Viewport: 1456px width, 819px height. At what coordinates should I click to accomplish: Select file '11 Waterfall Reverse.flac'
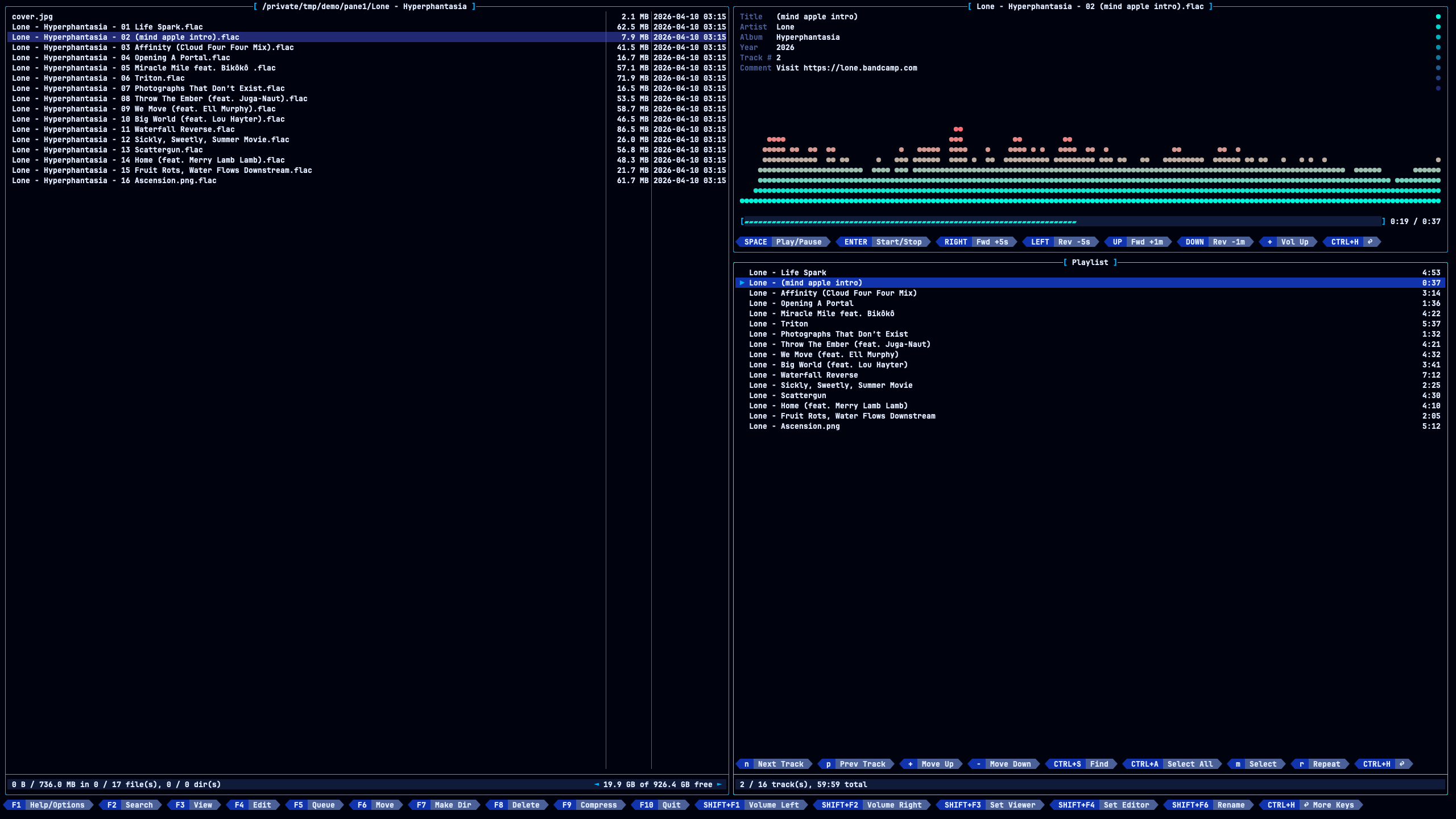tap(367, 129)
